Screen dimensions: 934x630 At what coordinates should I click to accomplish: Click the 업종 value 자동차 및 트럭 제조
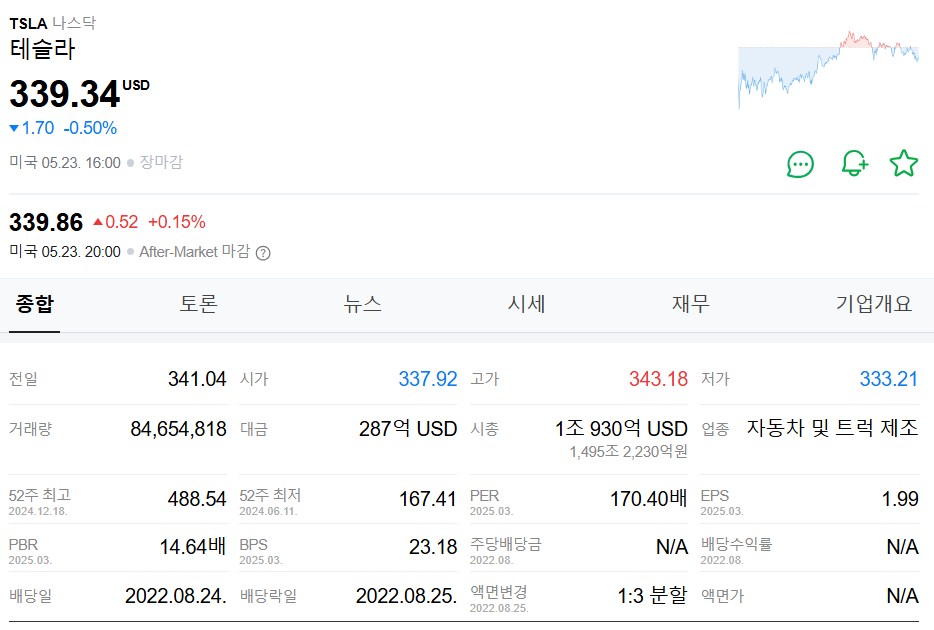coord(833,428)
